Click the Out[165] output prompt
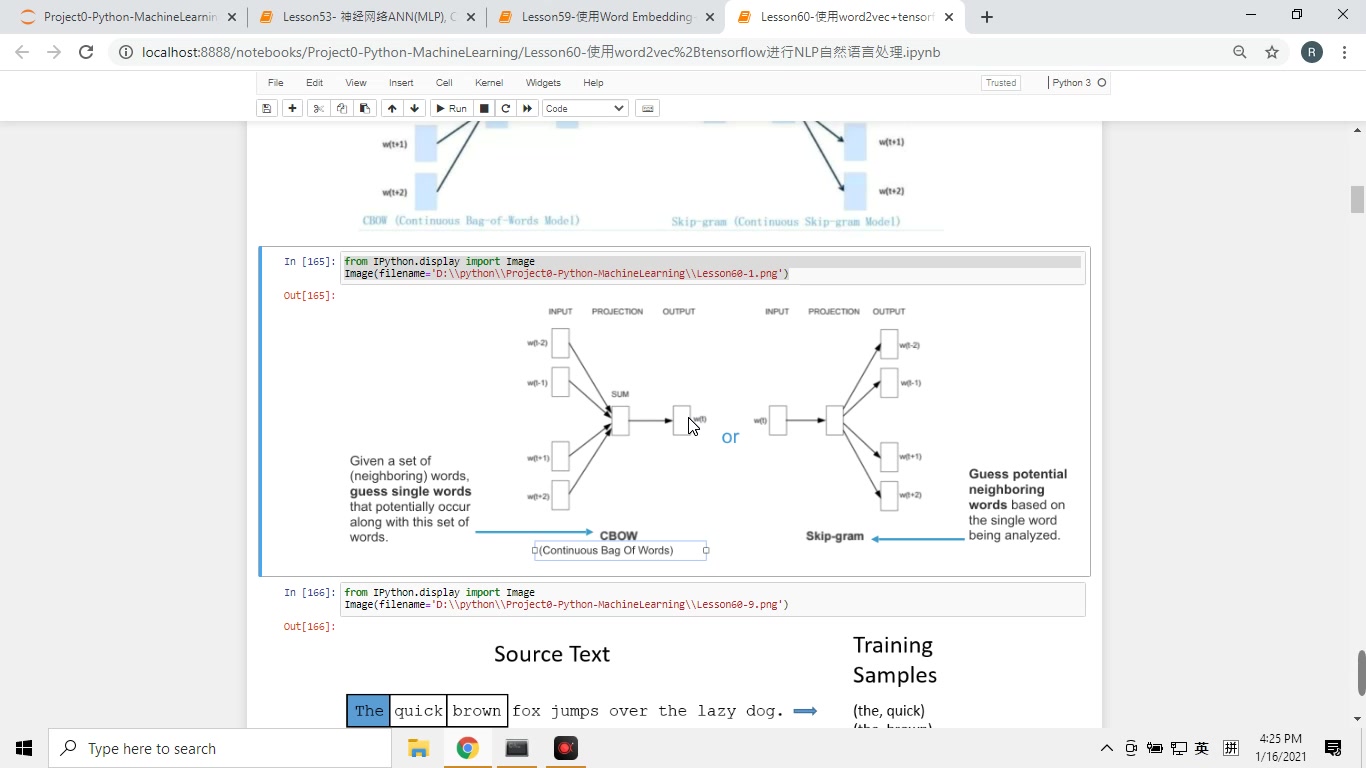 [x=310, y=296]
